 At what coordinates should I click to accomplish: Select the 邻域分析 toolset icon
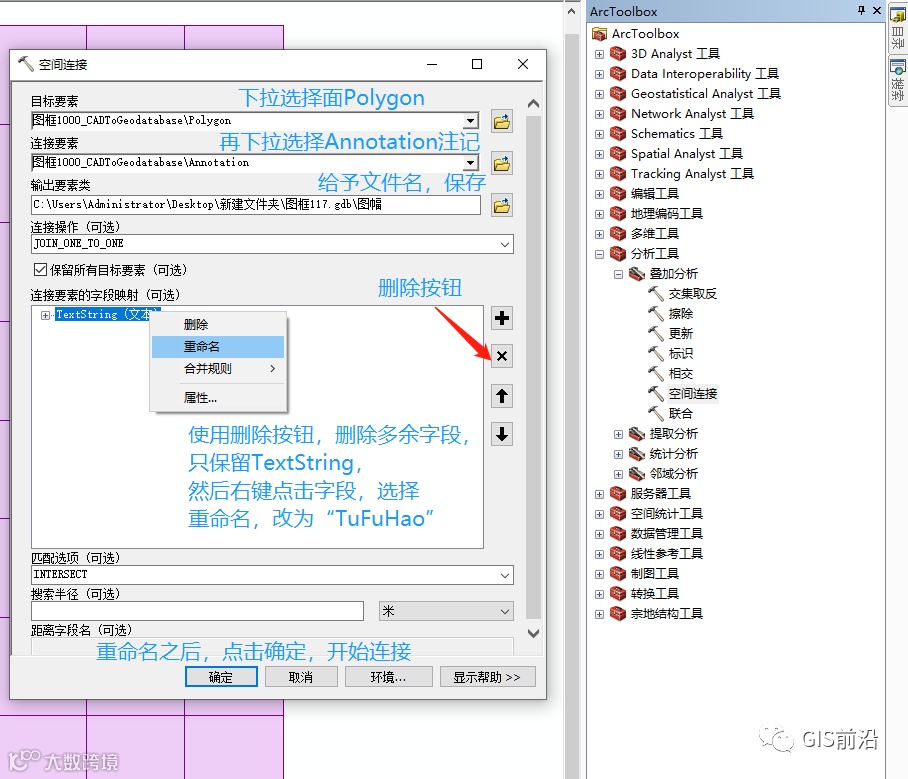pos(637,474)
